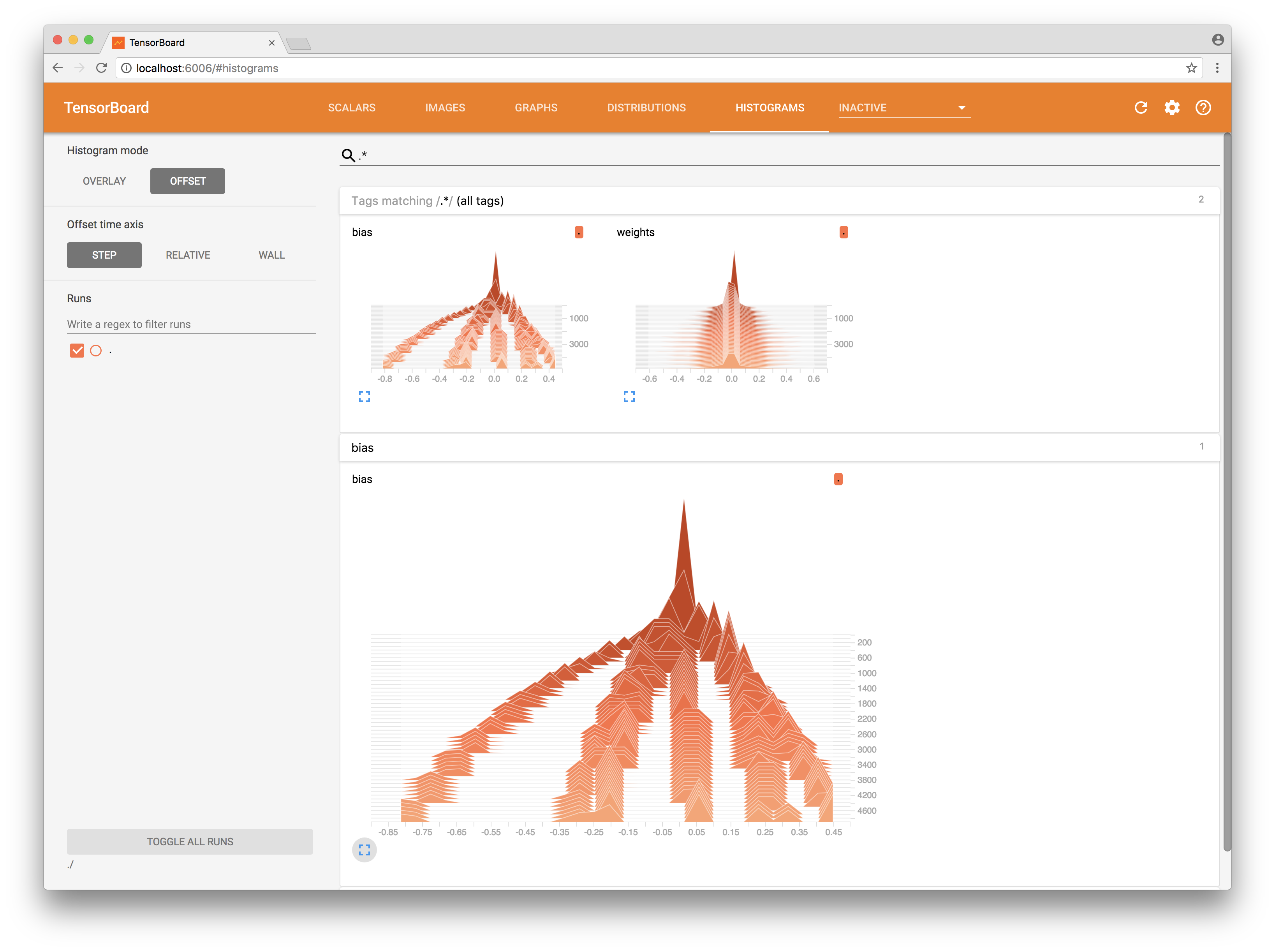Open TensorBoard settings gear

coord(1172,108)
